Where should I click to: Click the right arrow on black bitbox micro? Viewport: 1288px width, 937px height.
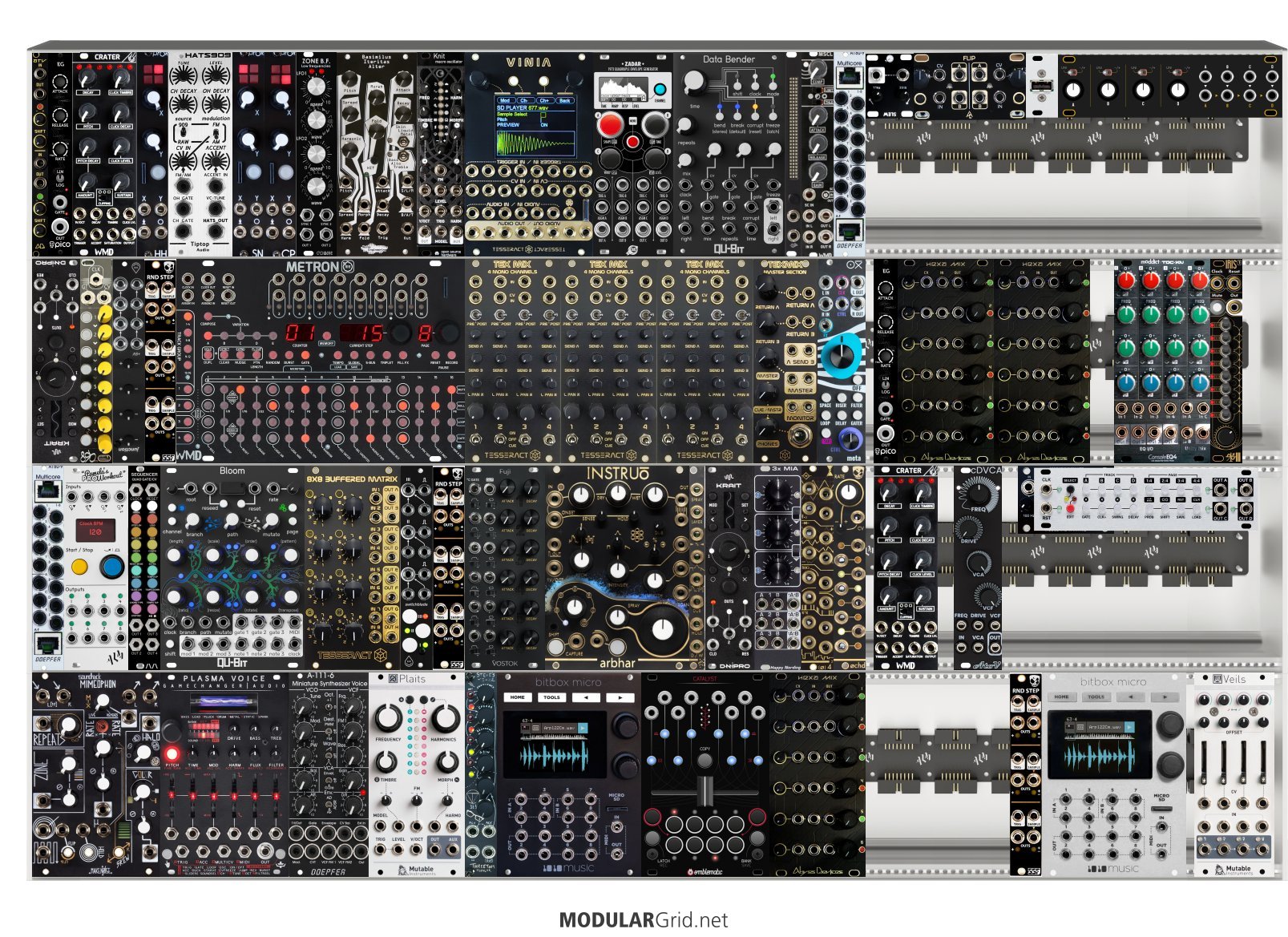point(620,697)
